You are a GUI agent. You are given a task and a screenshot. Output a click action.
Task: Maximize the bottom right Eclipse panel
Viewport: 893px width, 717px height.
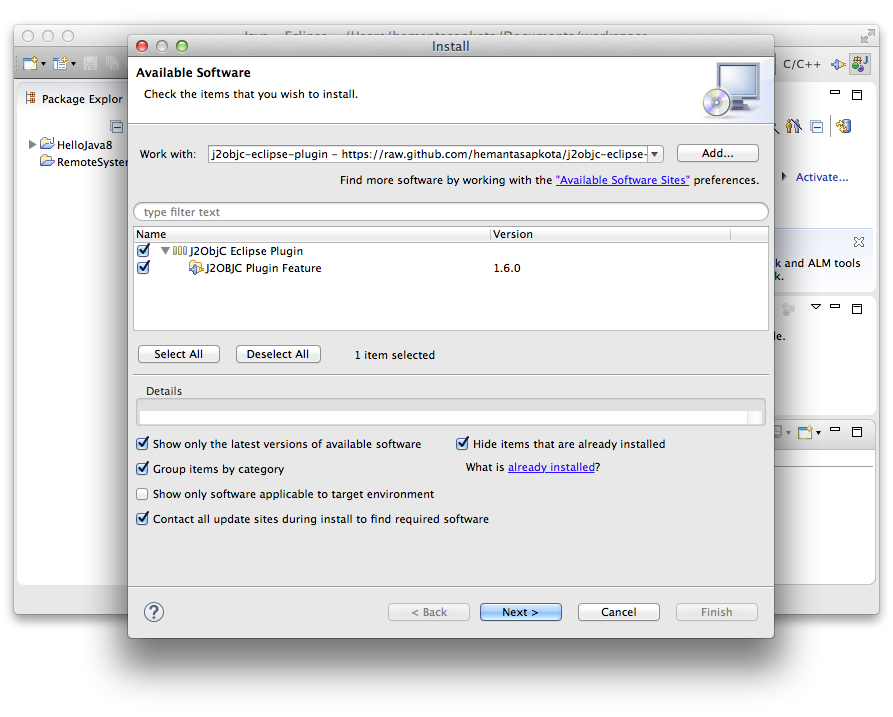(857, 432)
